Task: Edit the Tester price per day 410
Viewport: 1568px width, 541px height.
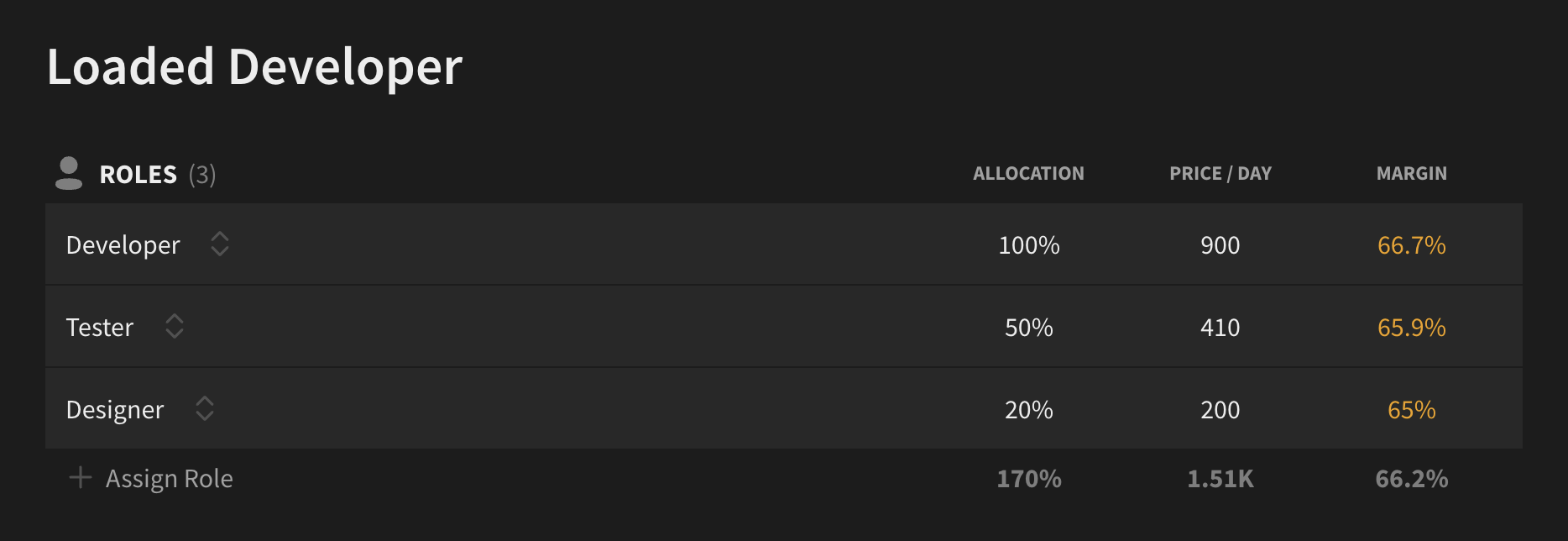Action: (1220, 328)
